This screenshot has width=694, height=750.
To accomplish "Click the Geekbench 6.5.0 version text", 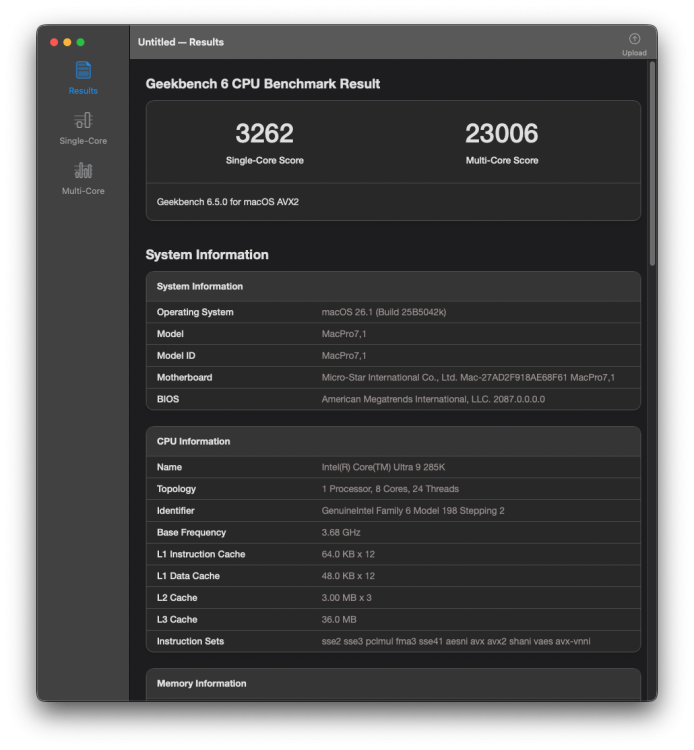I will pos(228,202).
